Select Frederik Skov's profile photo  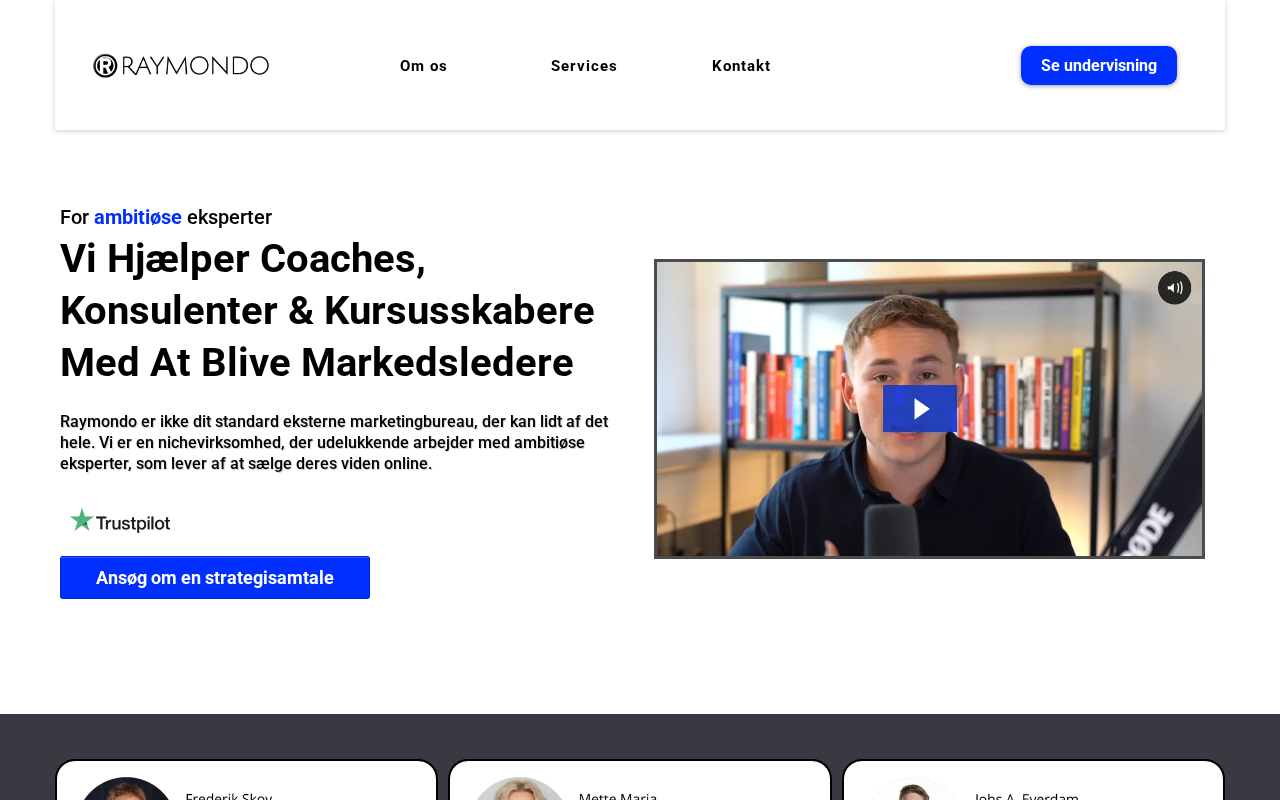click(x=126, y=789)
